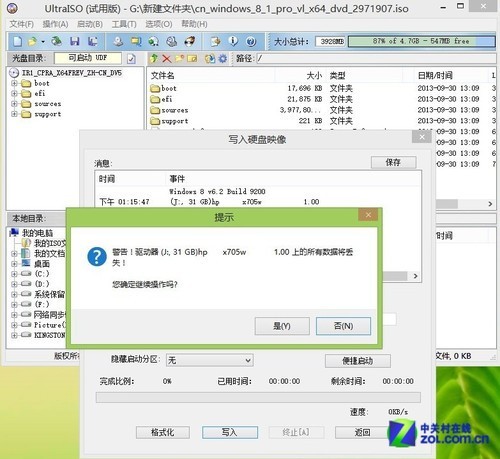Click the green capacity bar showing 87%
This screenshot has width=500, height=459.
(x=422, y=41)
